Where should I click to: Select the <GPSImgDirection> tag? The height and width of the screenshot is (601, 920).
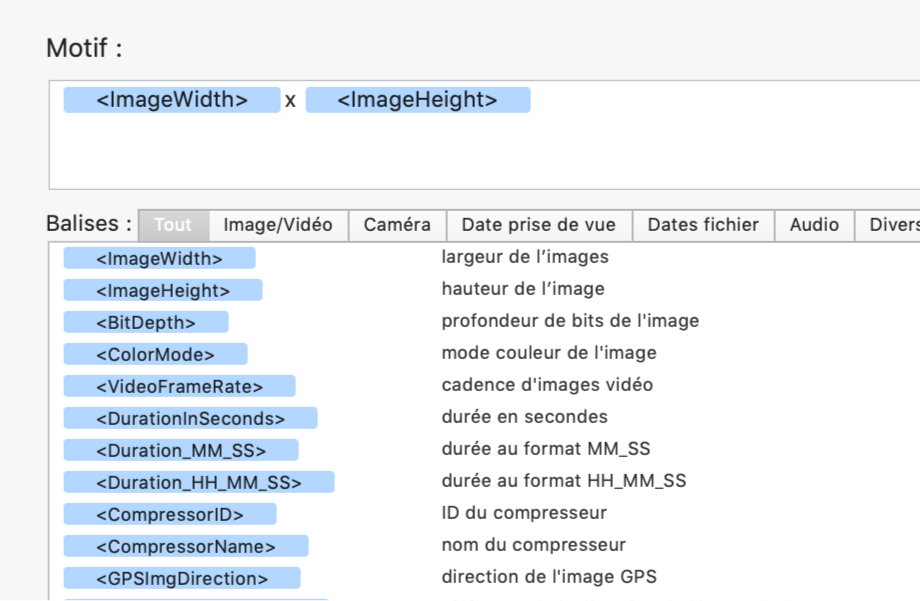tap(182, 579)
